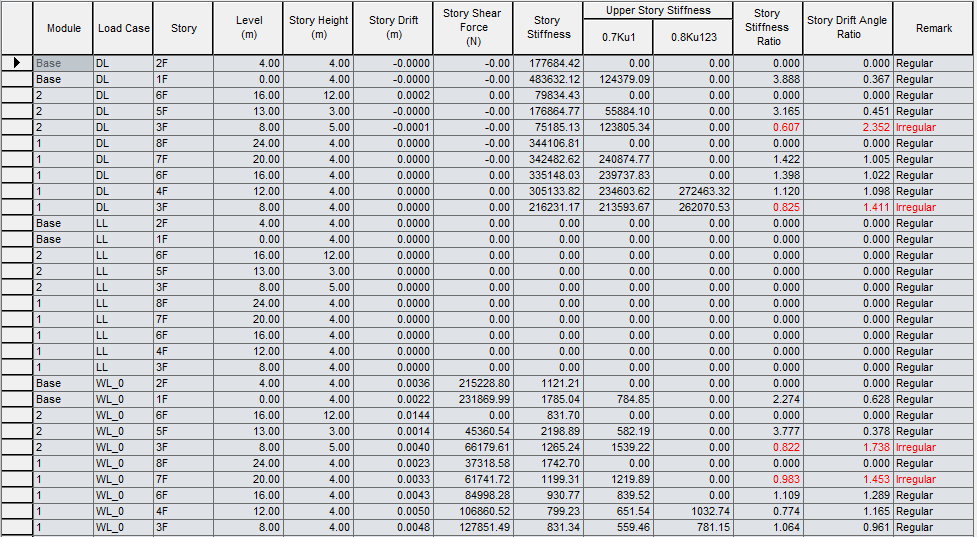Image resolution: width=977 pixels, height=537 pixels.
Task: Select the story stiffness cell 177684.42
Action: pos(548,63)
